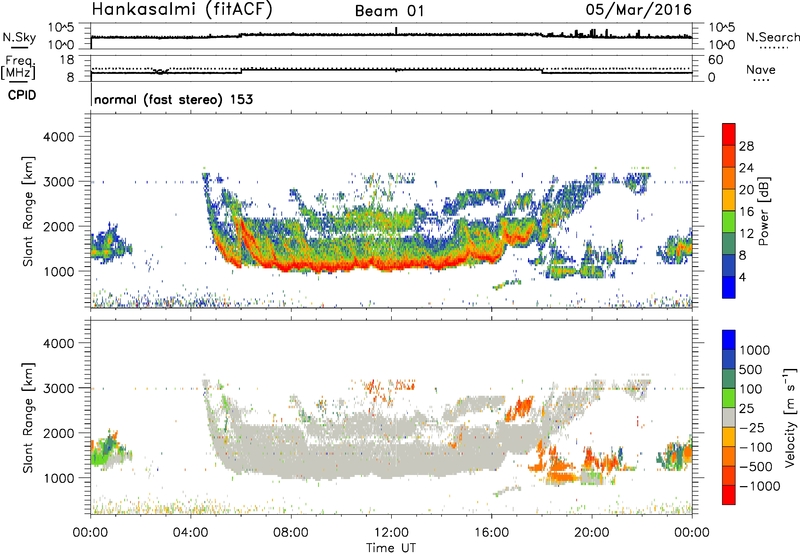Click the 16 tick on power colorbar

[746, 212]
